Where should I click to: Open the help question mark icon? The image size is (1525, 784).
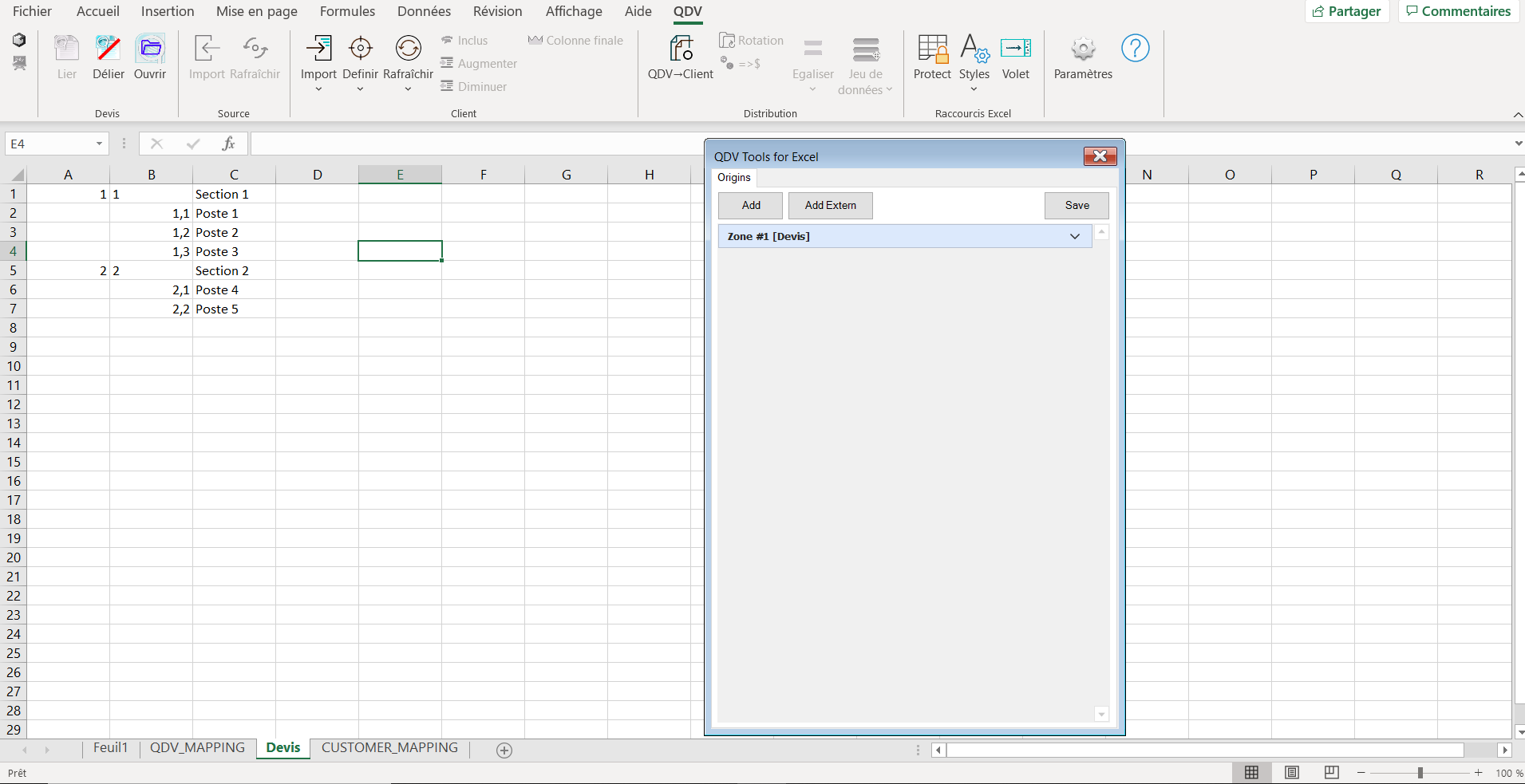tap(1135, 49)
